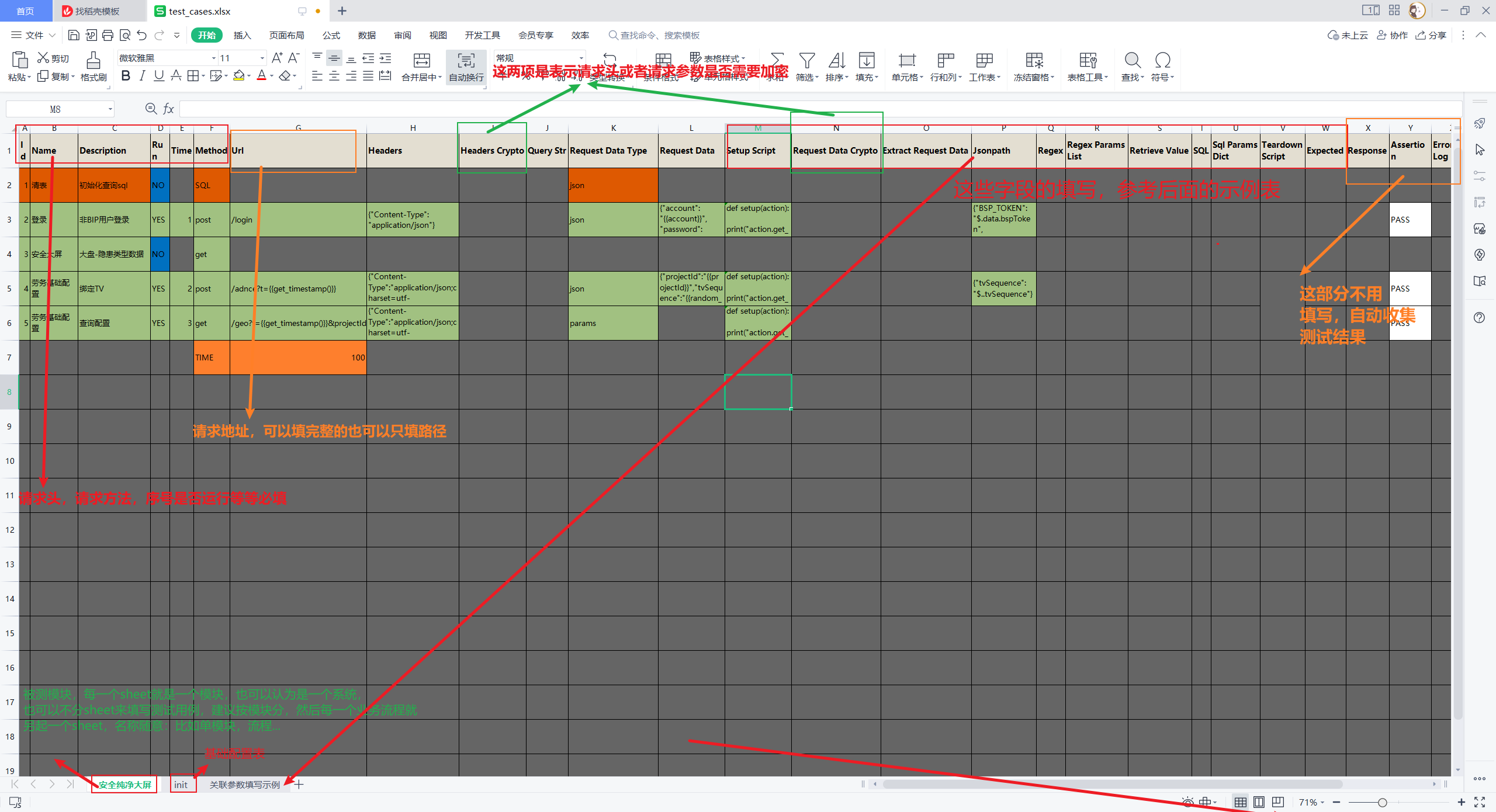Image resolution: width=1496 pixels, height=812 pixels.
Task: Click the Sort (排序) icon
Action: click(836, 61)
